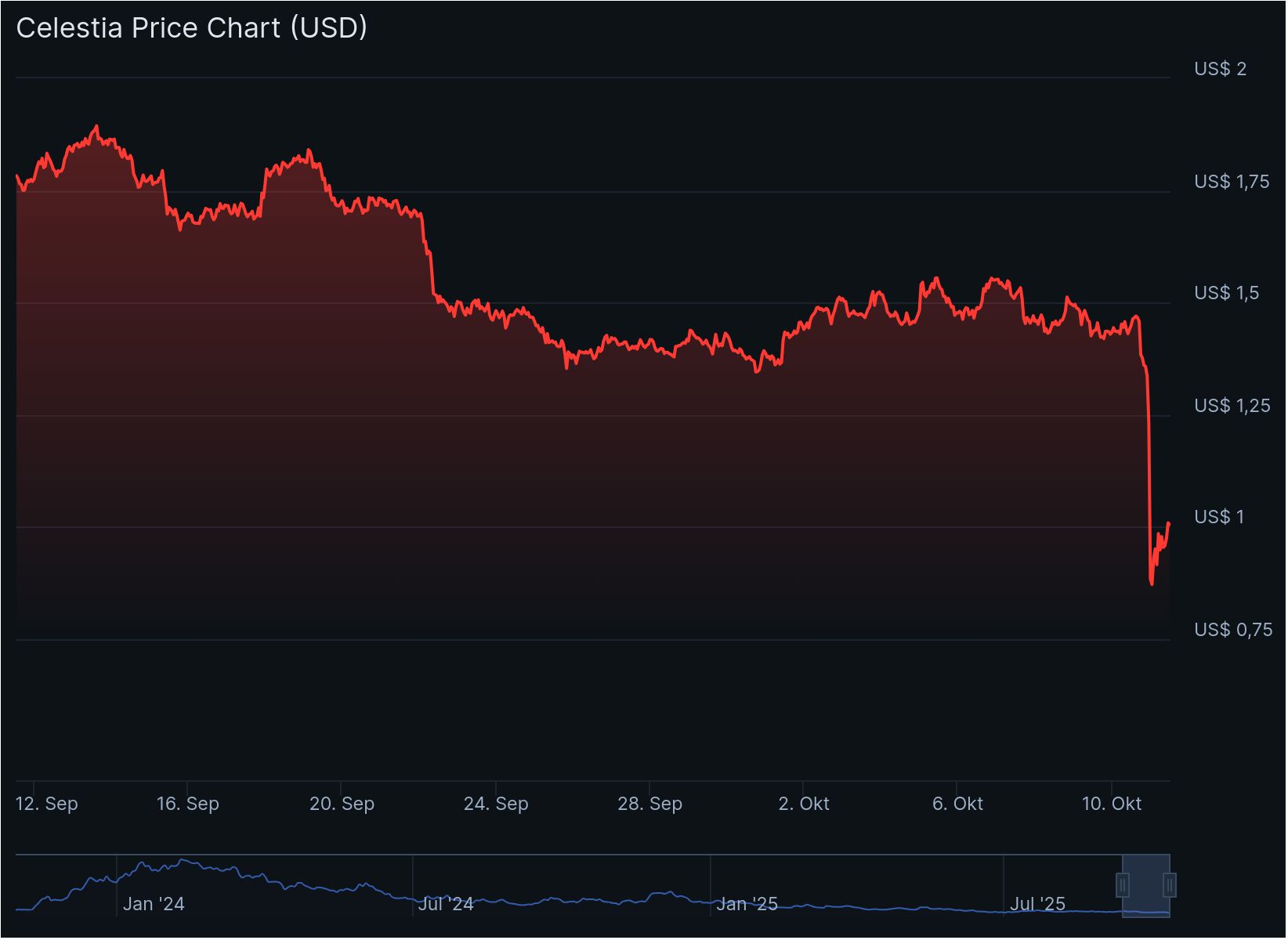Click the left navigator range handle
Screen dimensions: 1288x940
(1123, 885)
